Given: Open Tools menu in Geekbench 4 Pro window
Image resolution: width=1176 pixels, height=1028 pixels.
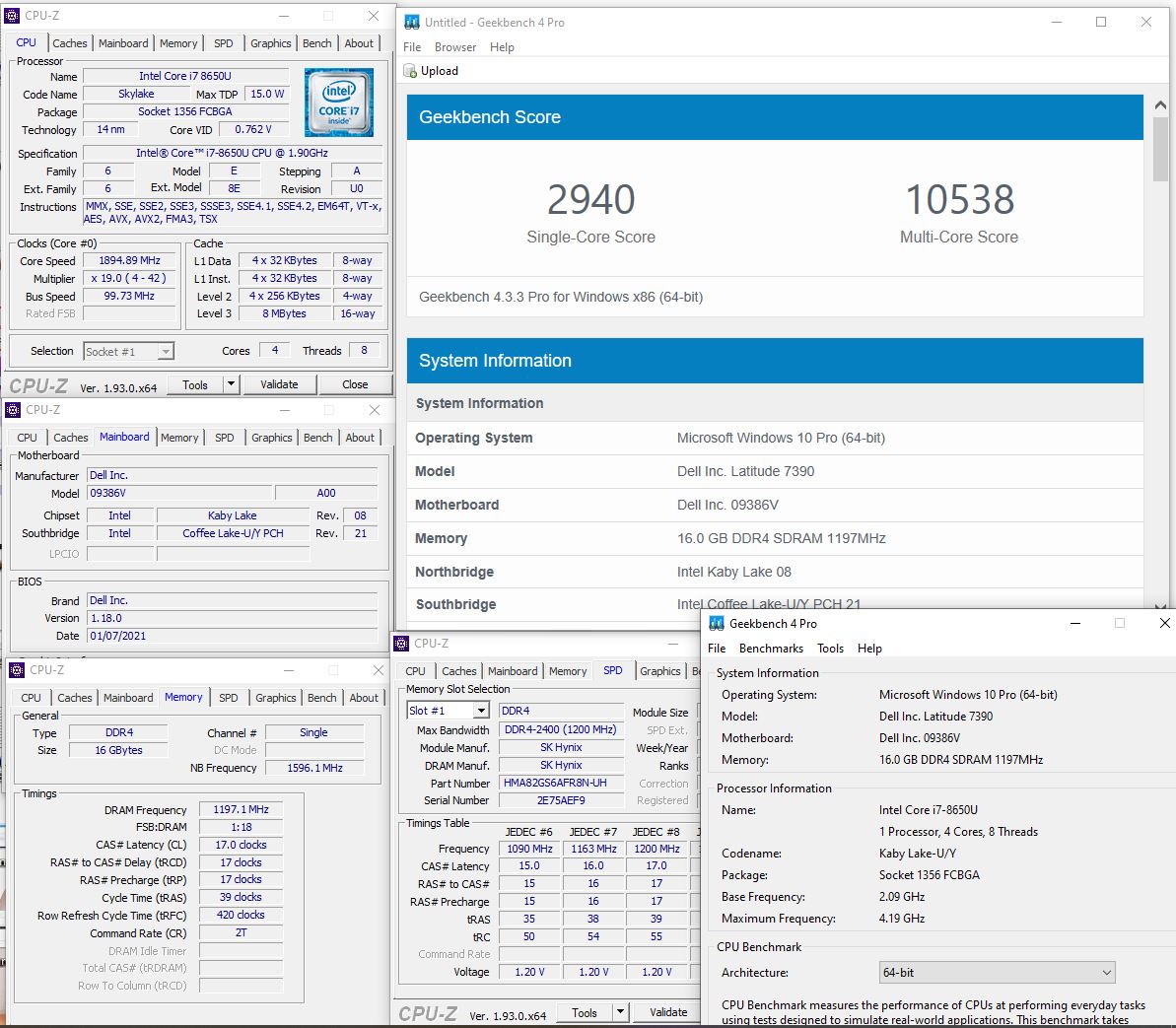Looking at the screenshot, I should point(830,648).
